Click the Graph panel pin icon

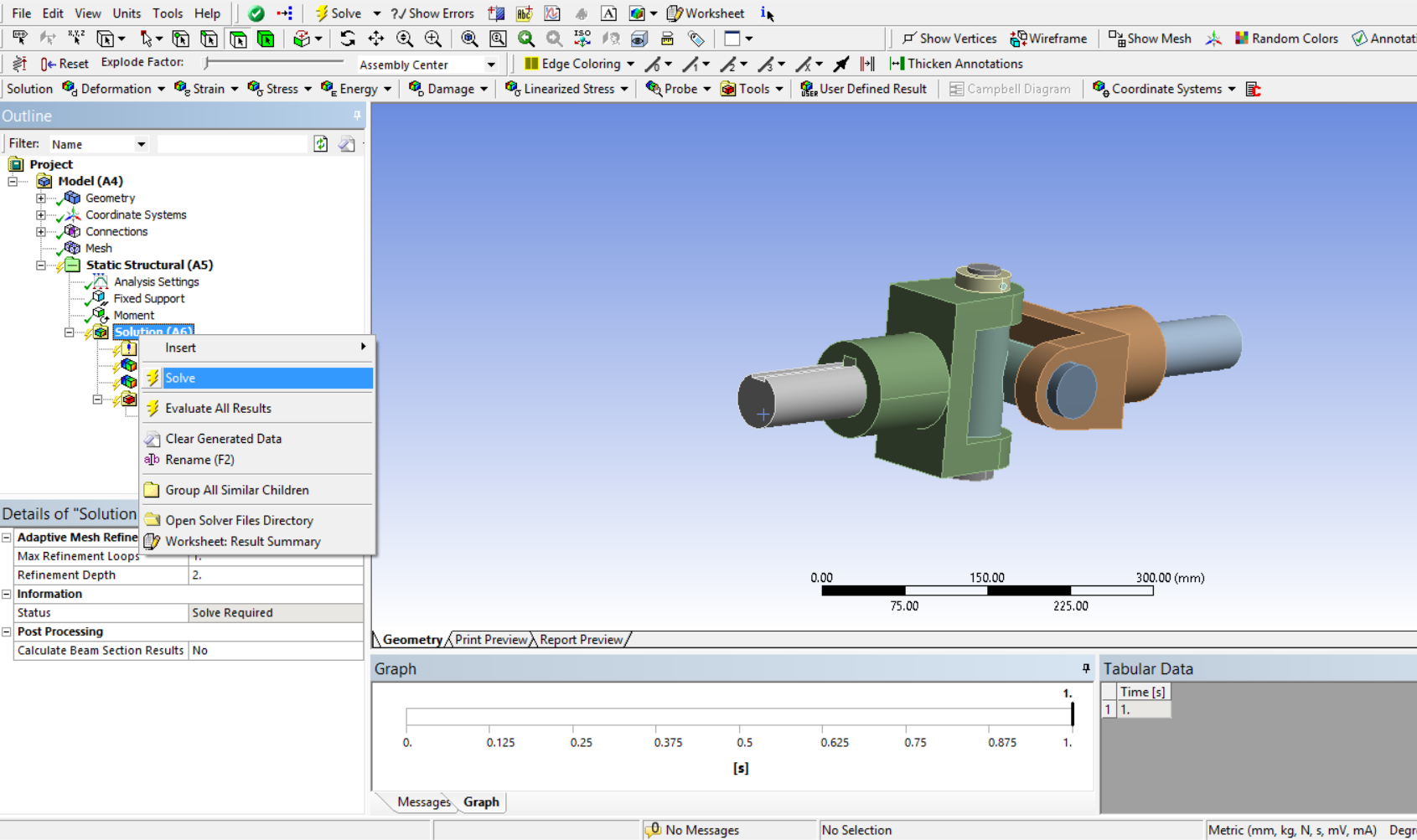[1086, 668]
